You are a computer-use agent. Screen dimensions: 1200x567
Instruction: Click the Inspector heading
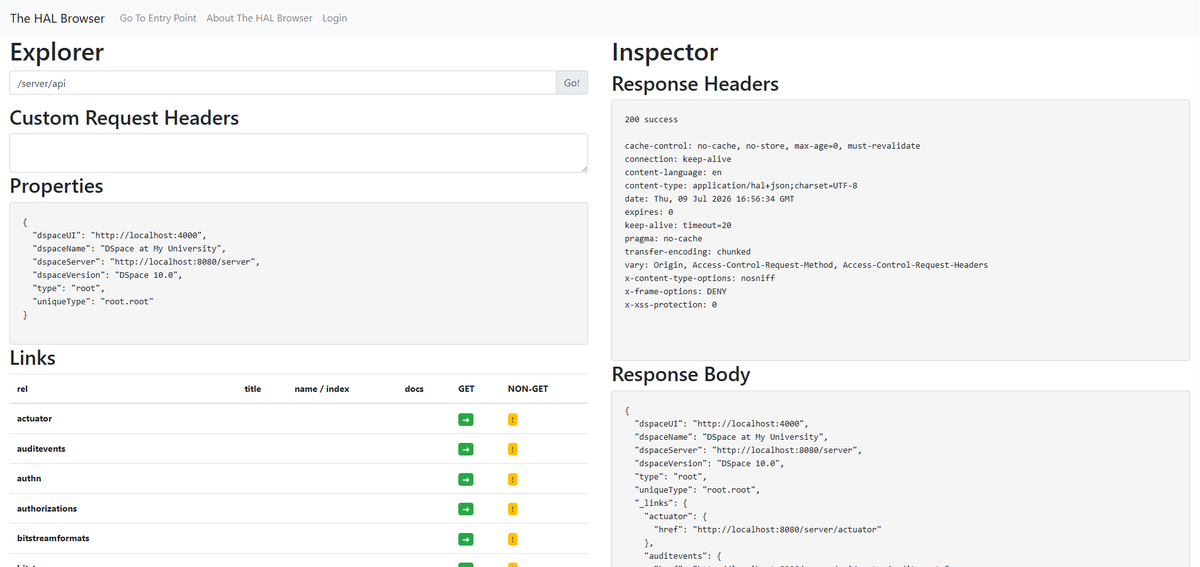point(665,52)
